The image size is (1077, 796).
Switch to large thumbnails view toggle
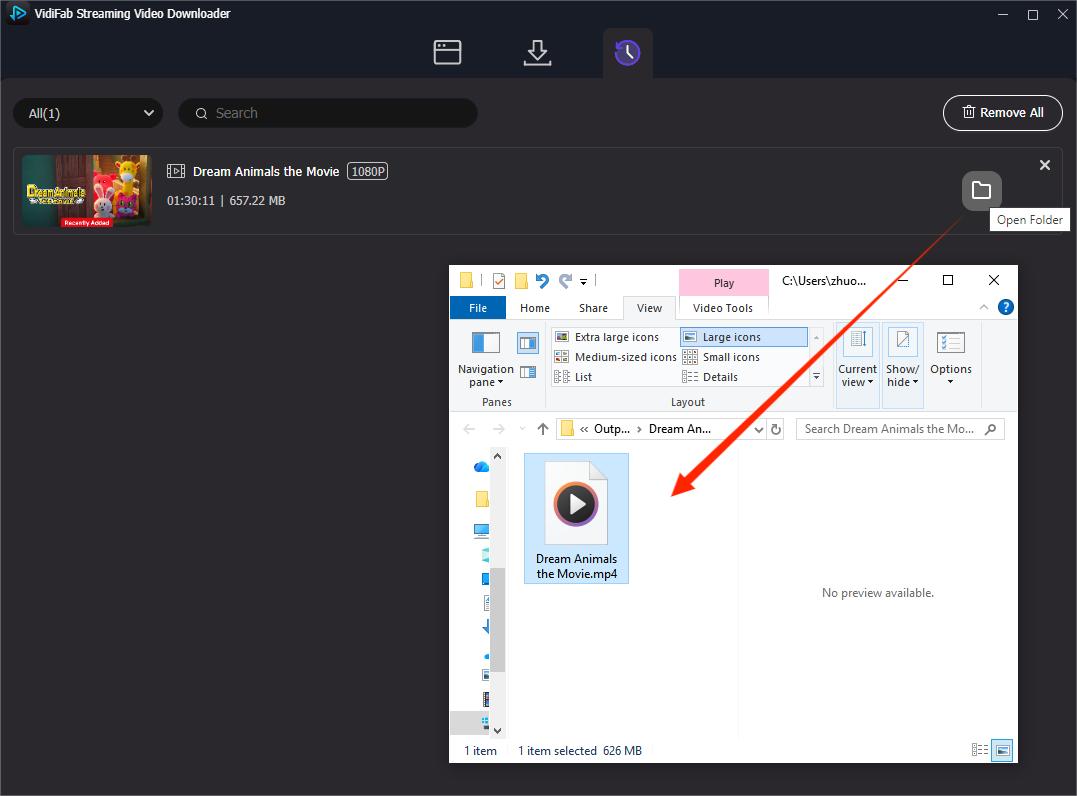click(1002, 750)
